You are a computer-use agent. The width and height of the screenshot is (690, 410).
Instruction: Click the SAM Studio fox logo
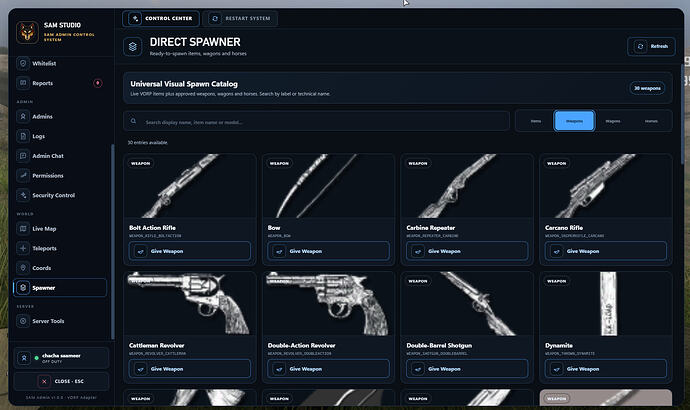27,32
